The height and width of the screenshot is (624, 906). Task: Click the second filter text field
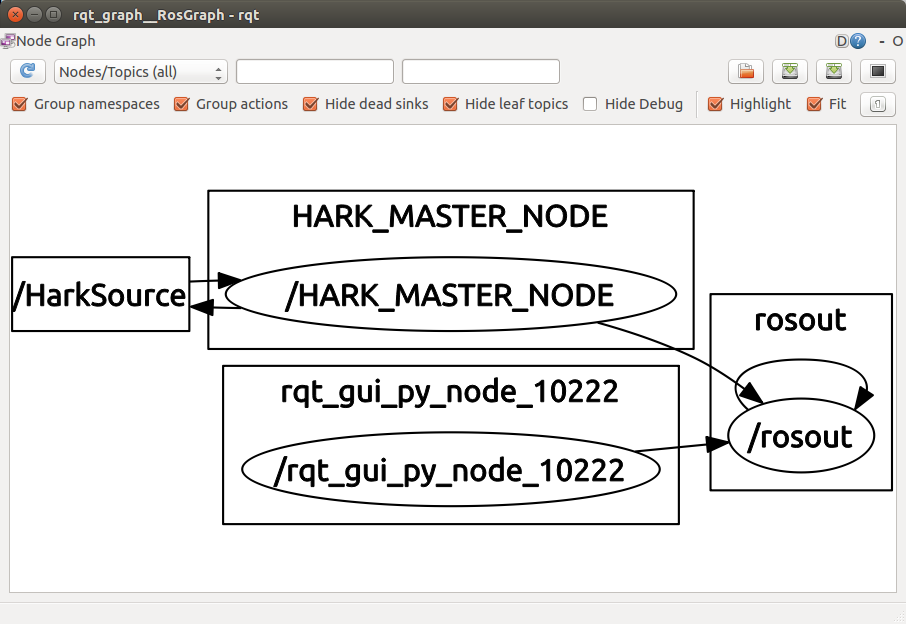coord(480,72)
